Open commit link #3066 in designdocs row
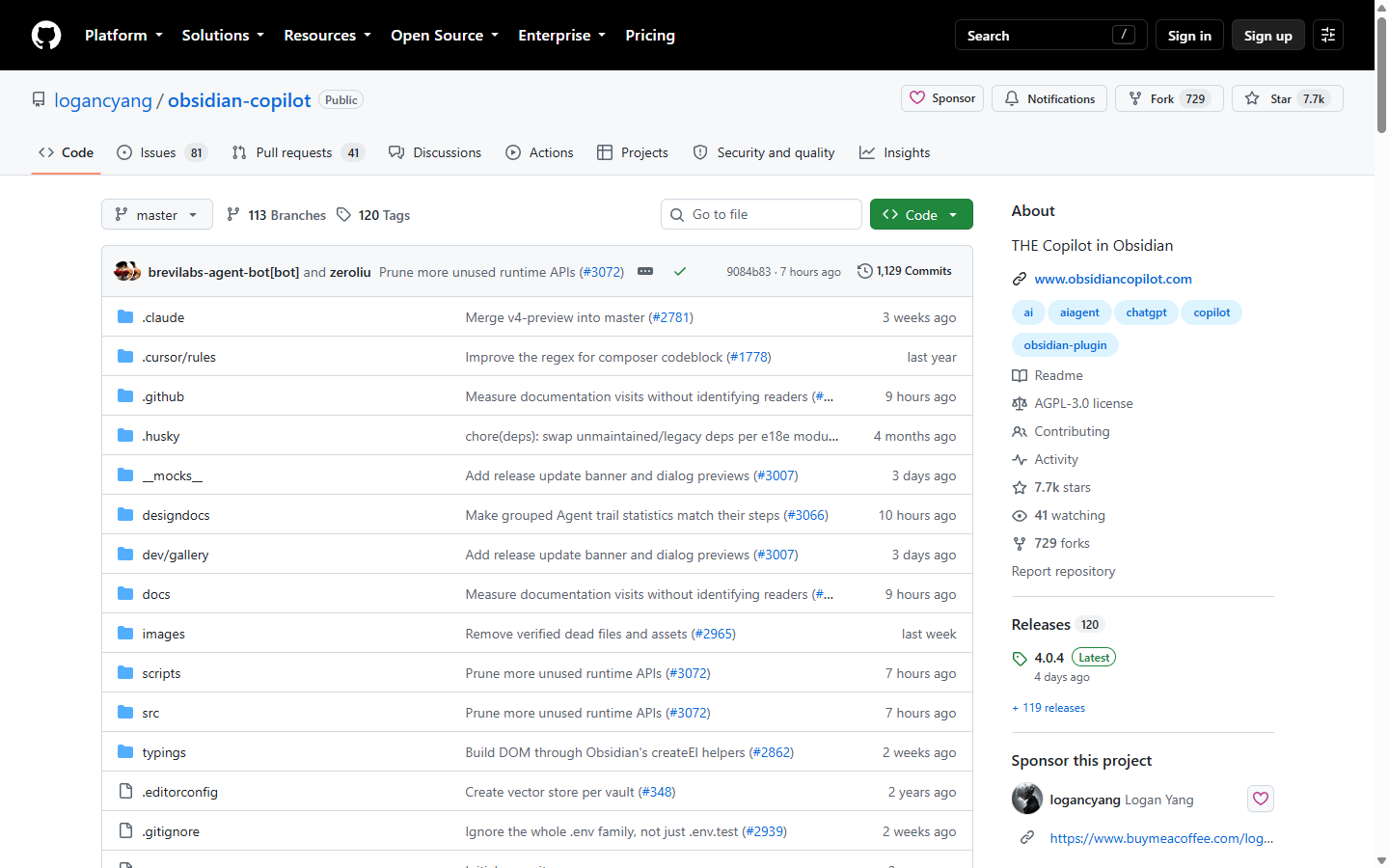 [805, 515]
